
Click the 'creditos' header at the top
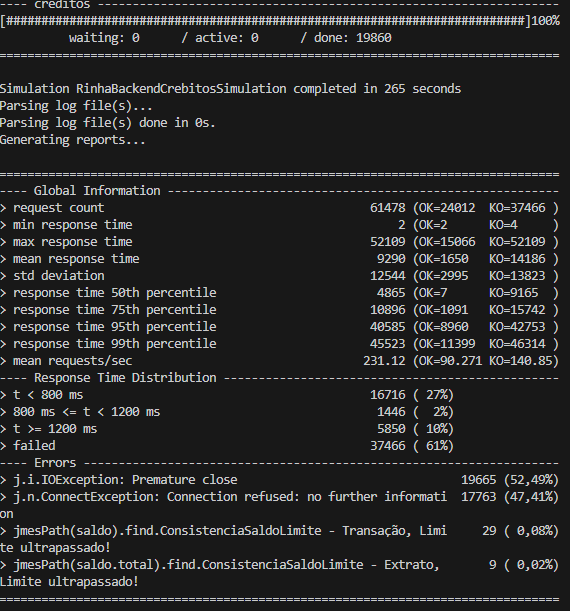click(x=62, y=5)
